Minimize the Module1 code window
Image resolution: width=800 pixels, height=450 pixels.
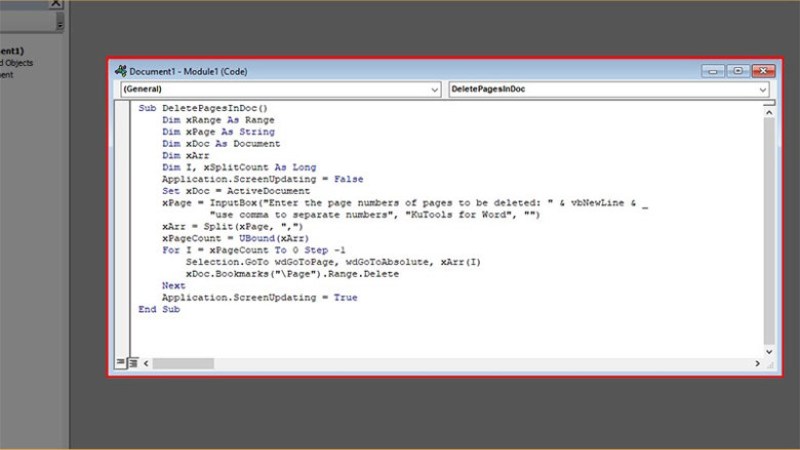(713, 71)
